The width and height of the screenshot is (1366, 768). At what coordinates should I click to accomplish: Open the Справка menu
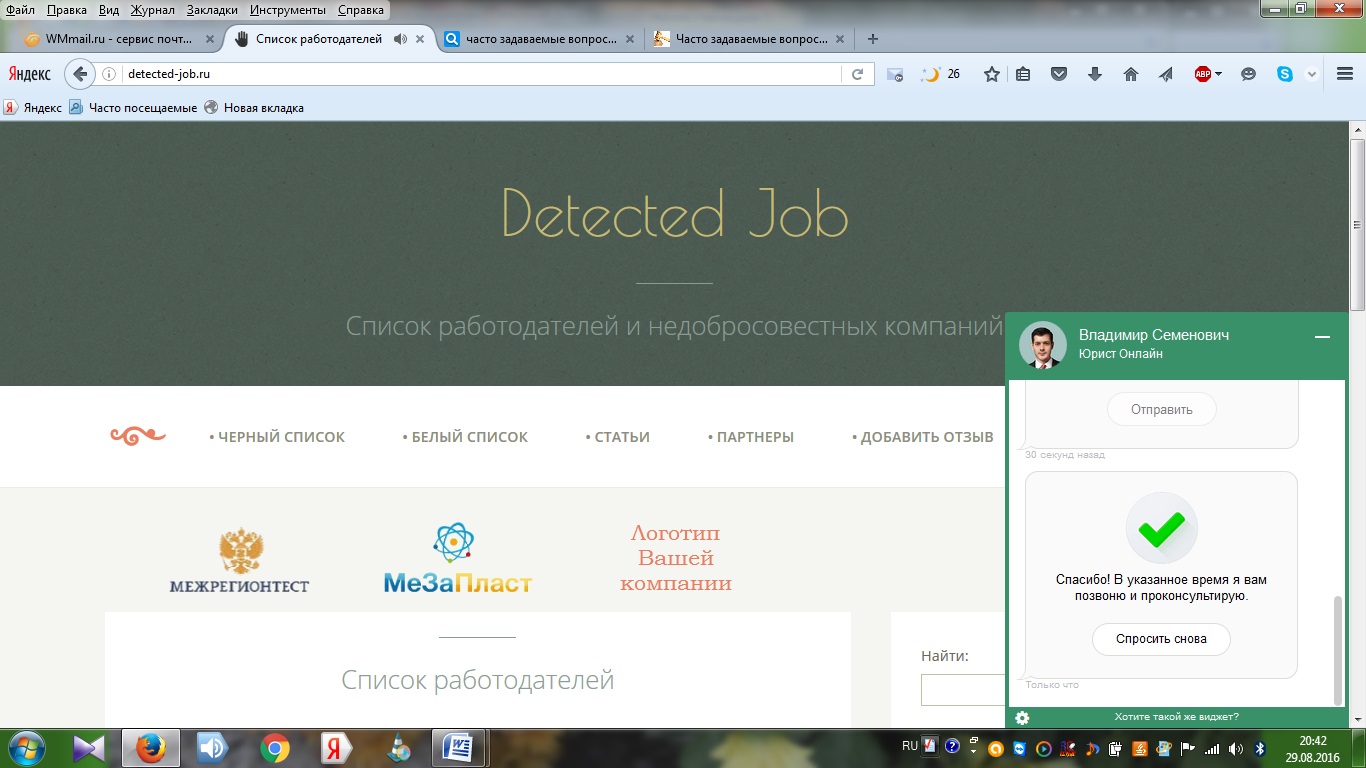click(x=361, y=10)
